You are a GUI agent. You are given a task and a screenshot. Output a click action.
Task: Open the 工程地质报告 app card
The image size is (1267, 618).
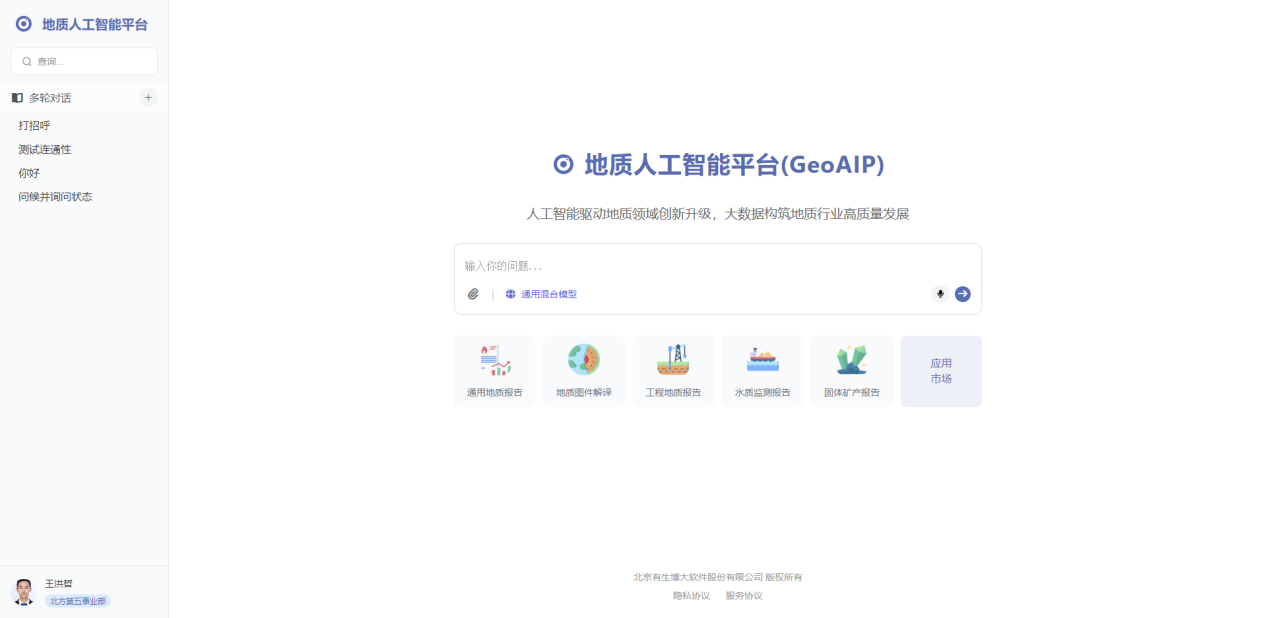pyautogui.click(x=673, y=371)
